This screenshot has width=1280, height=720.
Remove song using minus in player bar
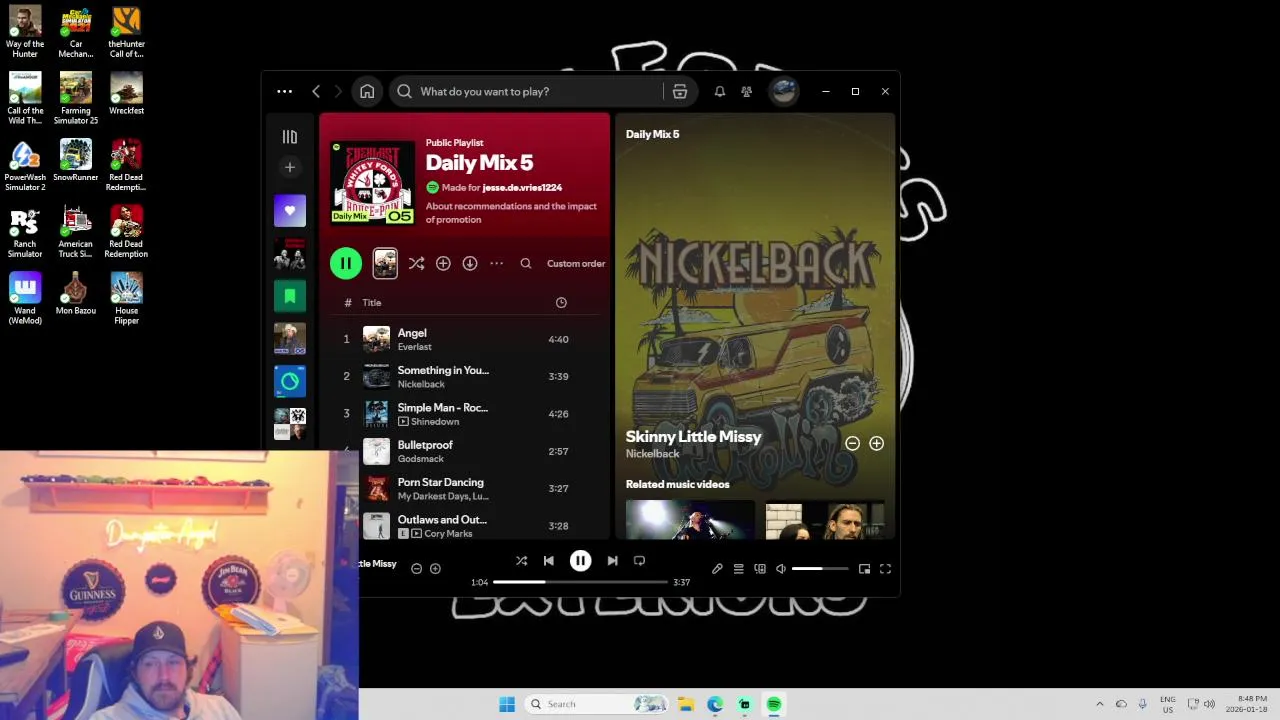point(416,568)
